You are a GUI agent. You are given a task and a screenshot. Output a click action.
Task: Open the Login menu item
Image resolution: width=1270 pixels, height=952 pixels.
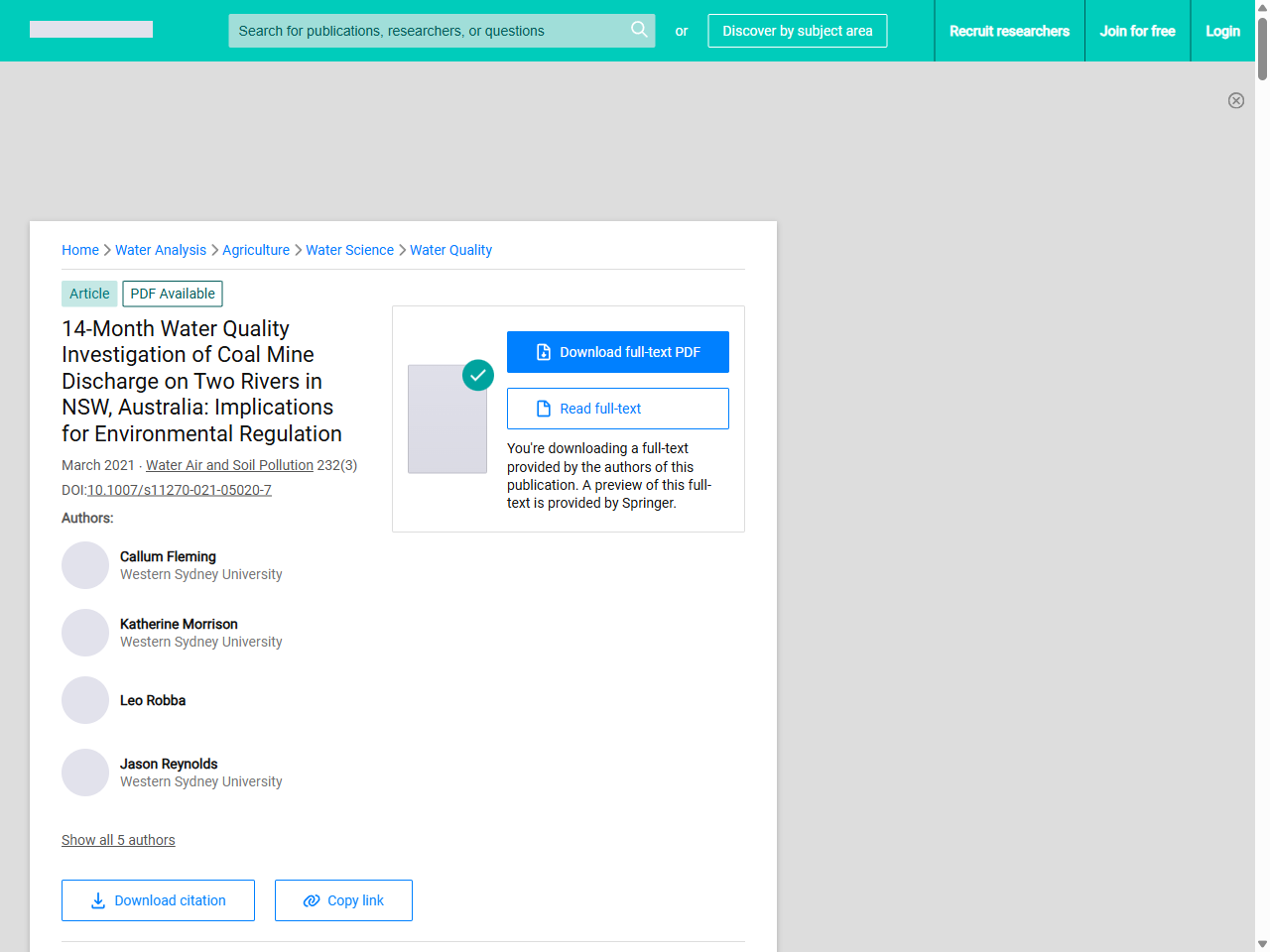1222,31
